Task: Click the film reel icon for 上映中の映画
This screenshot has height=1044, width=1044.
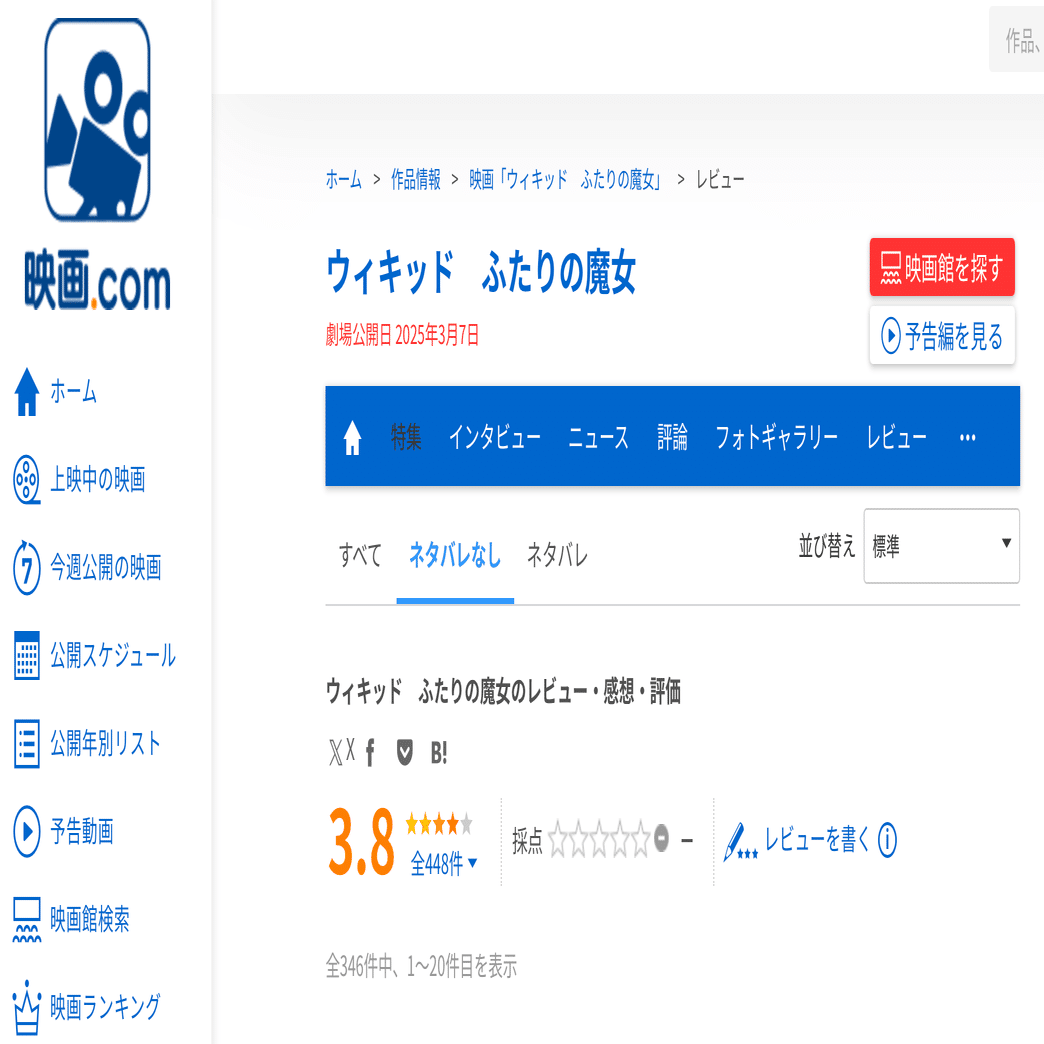Action: (x=27, y=479)
